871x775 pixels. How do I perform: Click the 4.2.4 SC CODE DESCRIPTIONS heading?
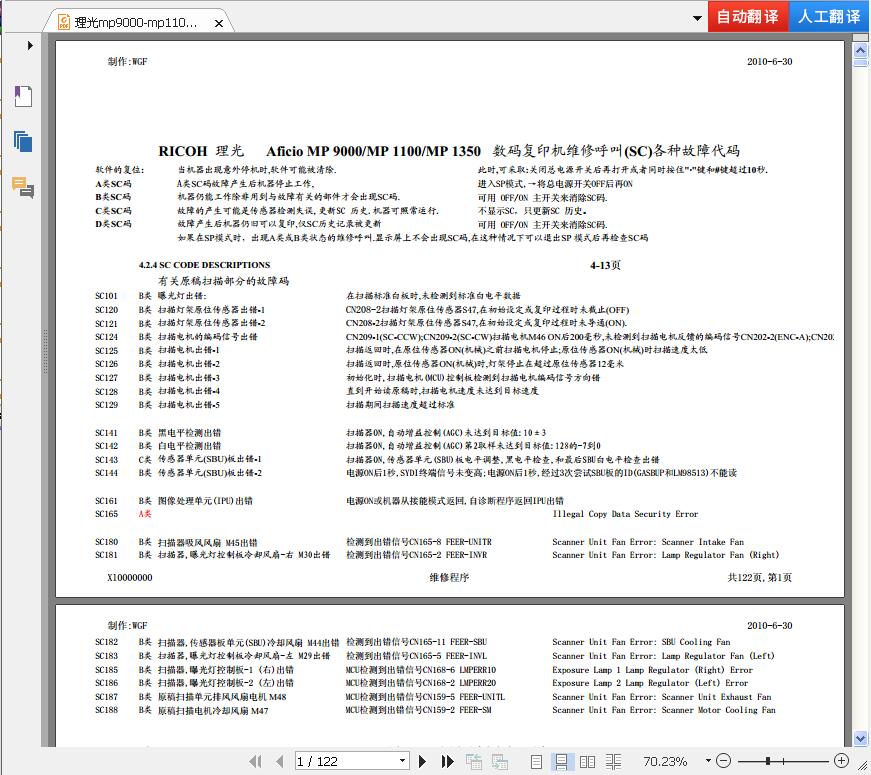coord(204,265)
